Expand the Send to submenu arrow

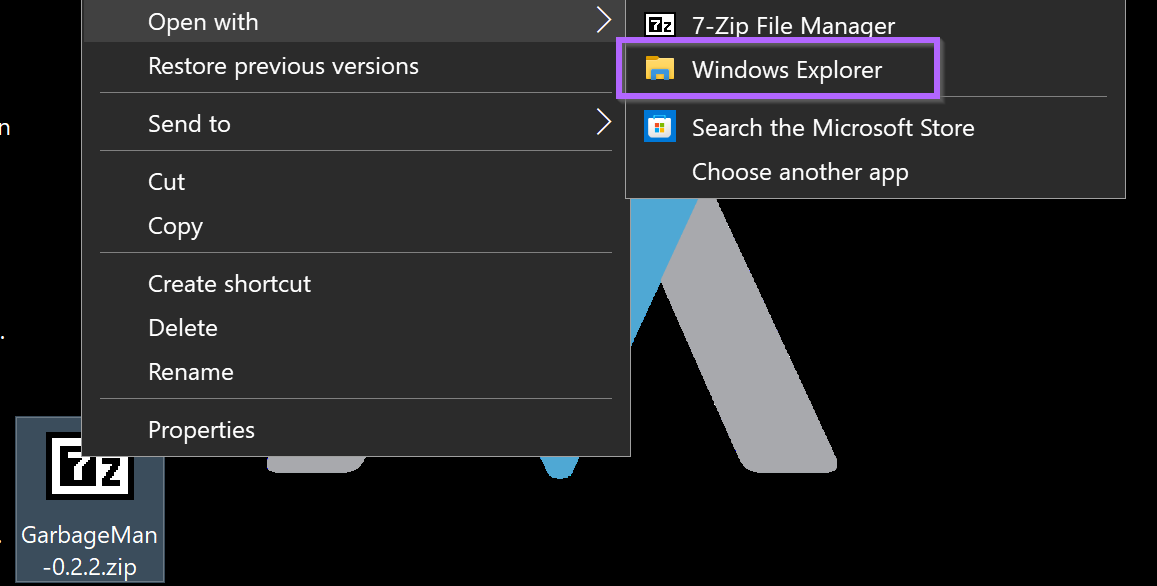click(x=603, y=123)
